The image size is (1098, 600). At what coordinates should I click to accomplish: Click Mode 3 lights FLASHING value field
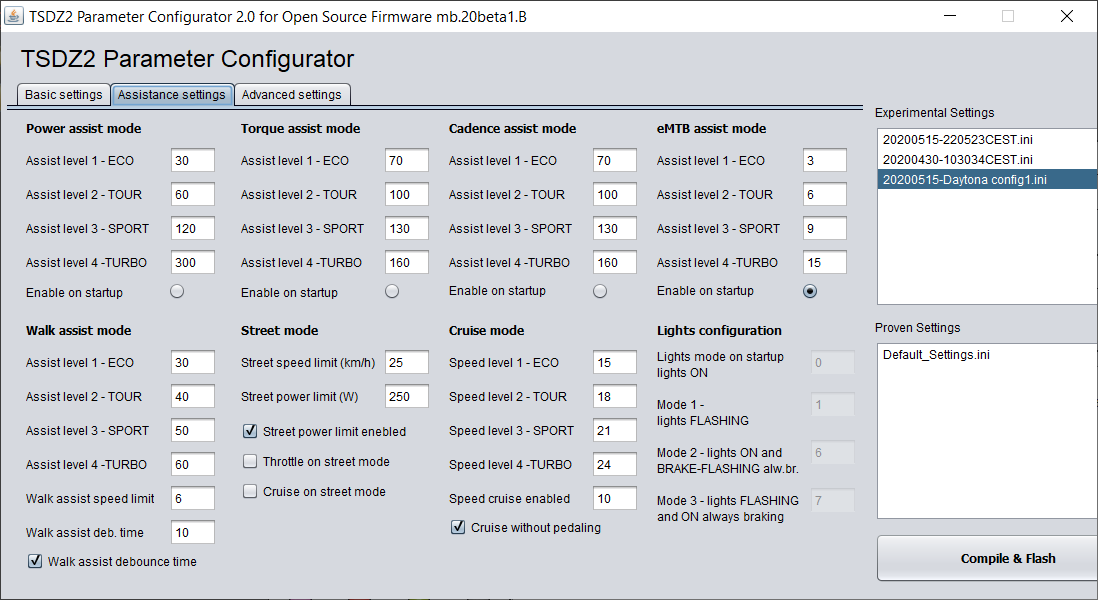833,501
